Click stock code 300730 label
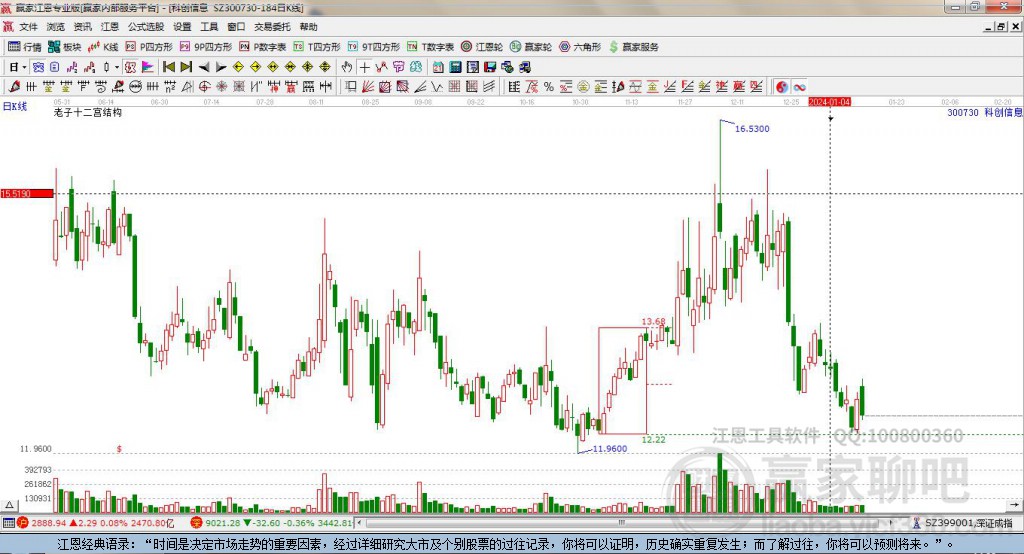The width and height of the screenshot is (1024, 554). 963,112
